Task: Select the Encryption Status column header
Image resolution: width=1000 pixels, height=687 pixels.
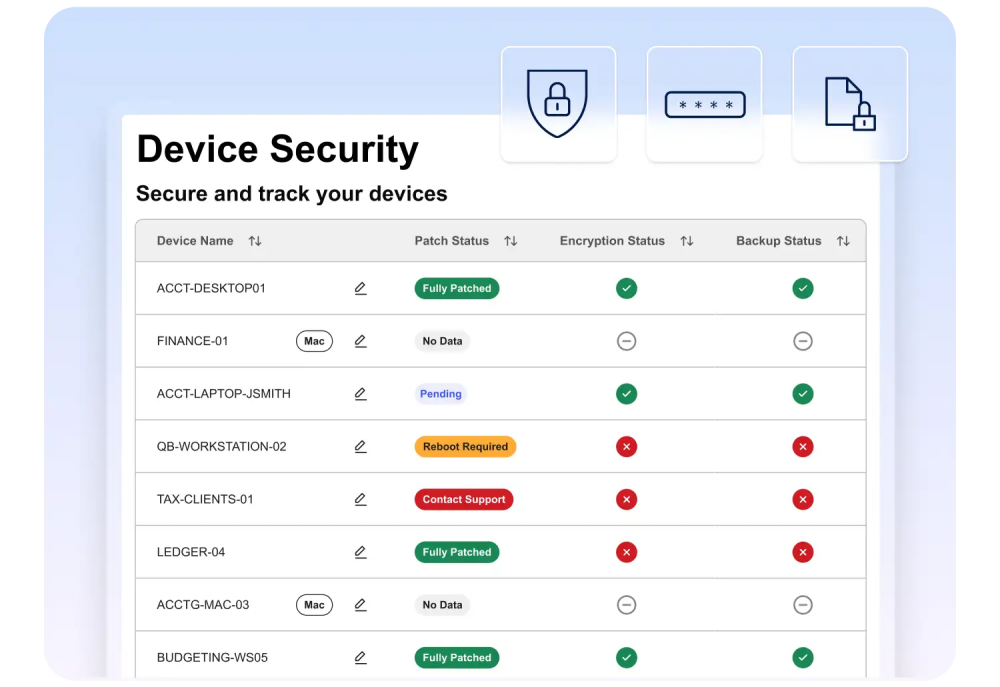Action: pos(612,241)
